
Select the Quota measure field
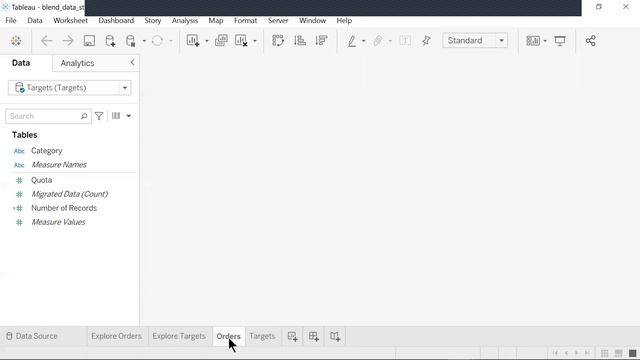[41, 180]
